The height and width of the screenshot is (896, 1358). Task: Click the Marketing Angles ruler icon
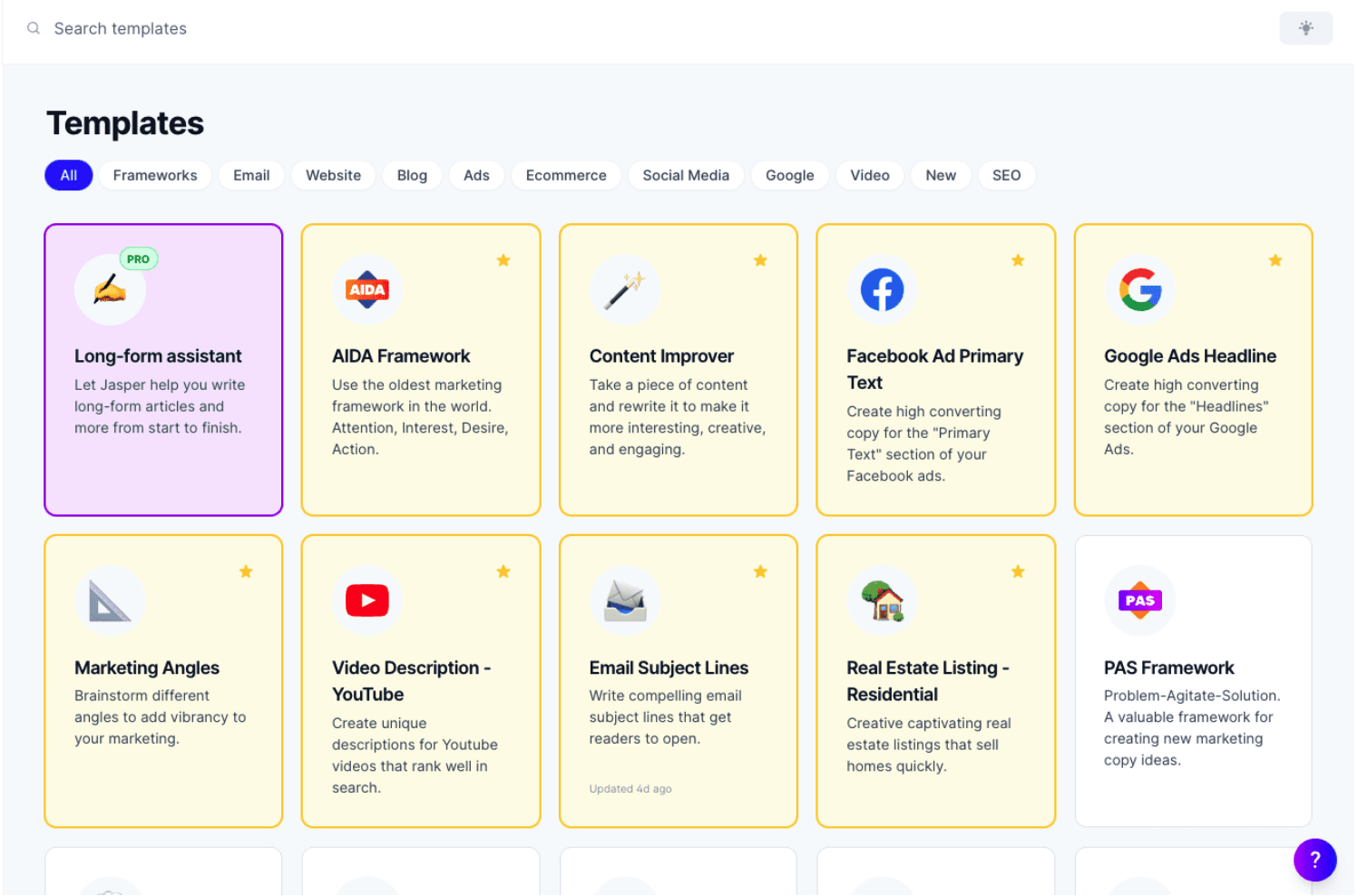pyautogui.click(x=110, y=600)
